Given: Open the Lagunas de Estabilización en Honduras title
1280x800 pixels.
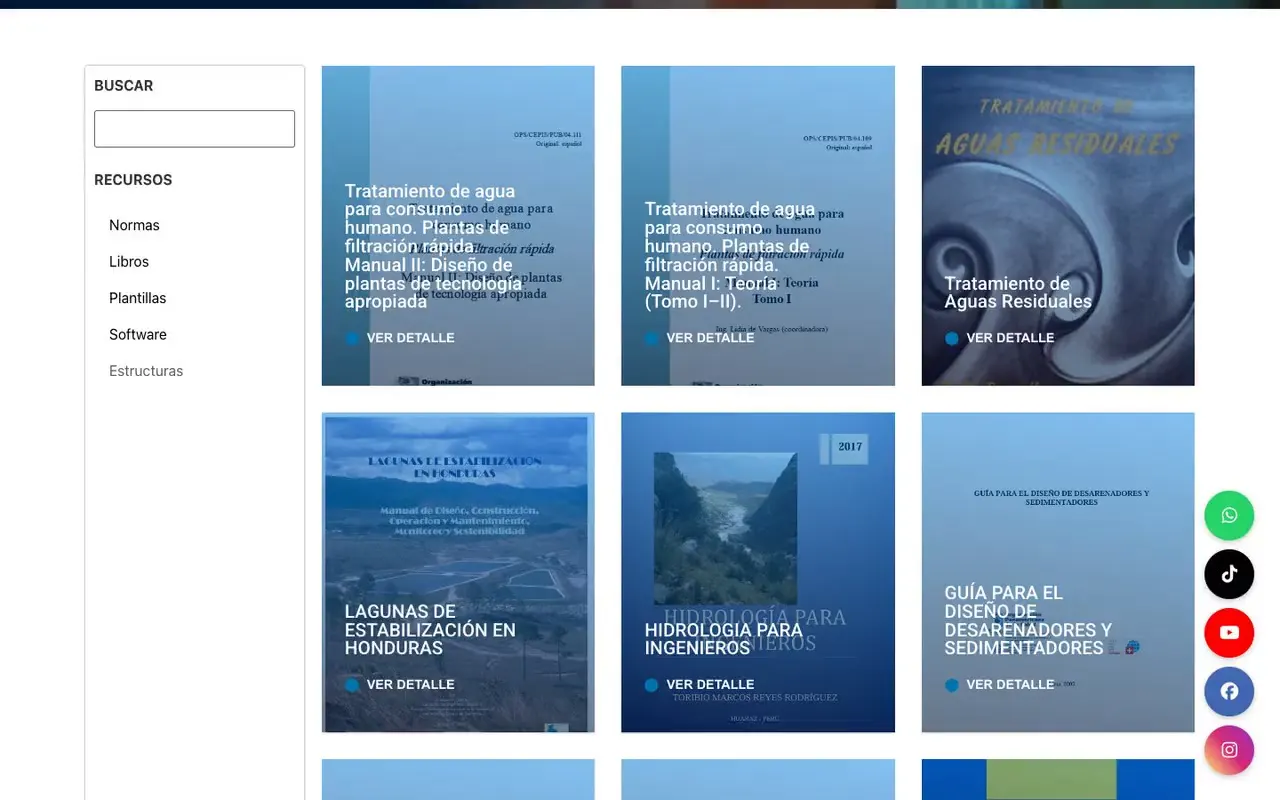Looking at the screenshot, I should pos(430,630).
